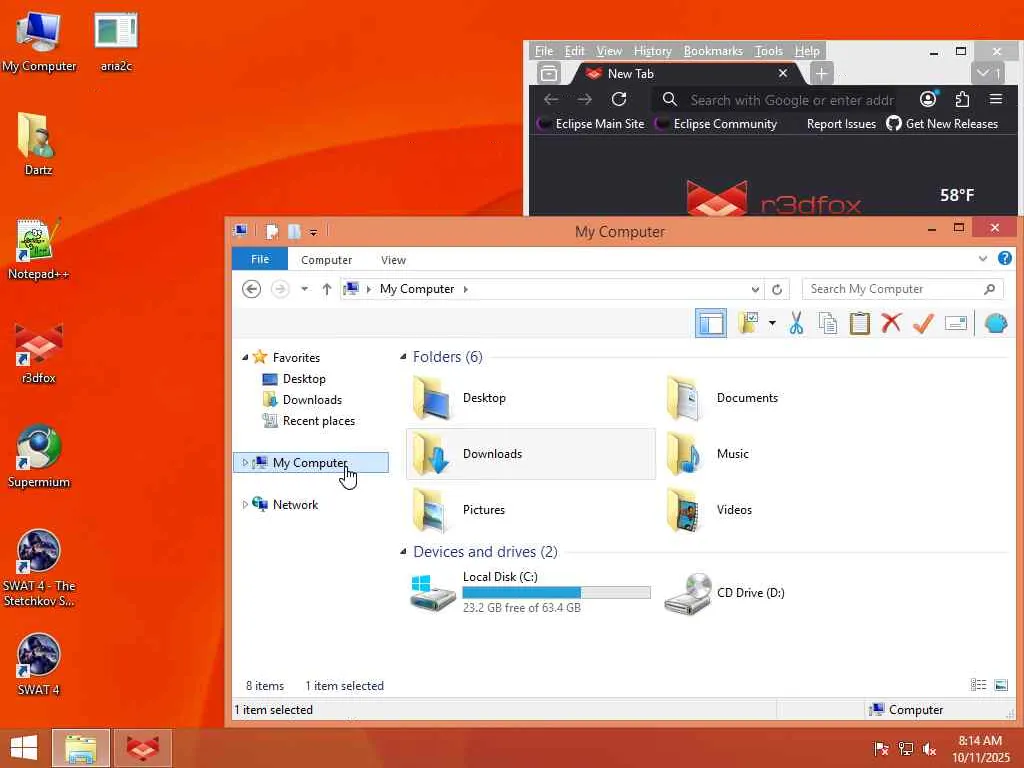Go up one folder level

coord(327,289)
